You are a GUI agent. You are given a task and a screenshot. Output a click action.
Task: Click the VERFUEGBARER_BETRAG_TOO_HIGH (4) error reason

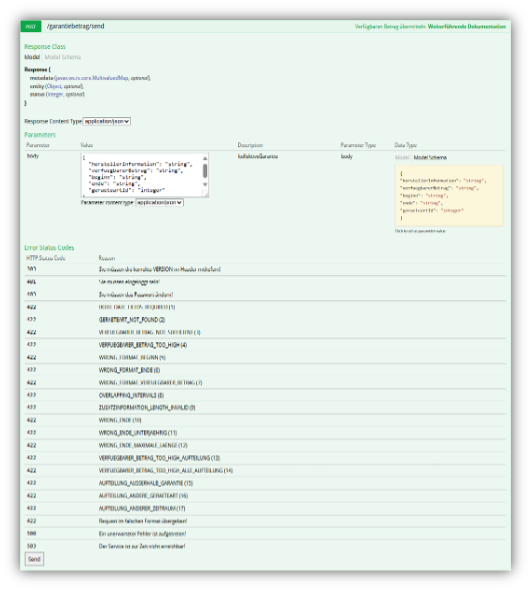tap(143, 345)
